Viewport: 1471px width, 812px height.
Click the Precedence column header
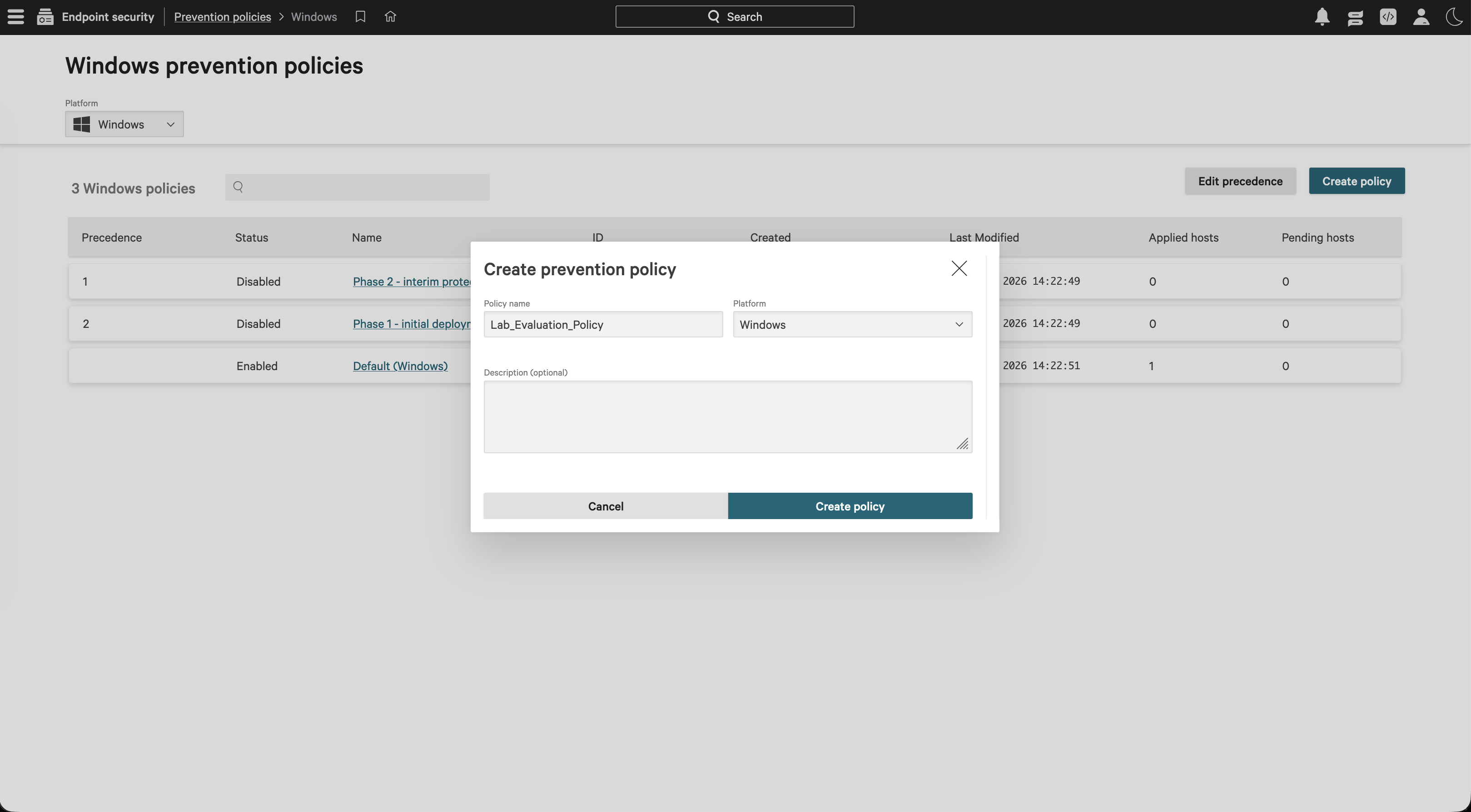click(112, 238)
